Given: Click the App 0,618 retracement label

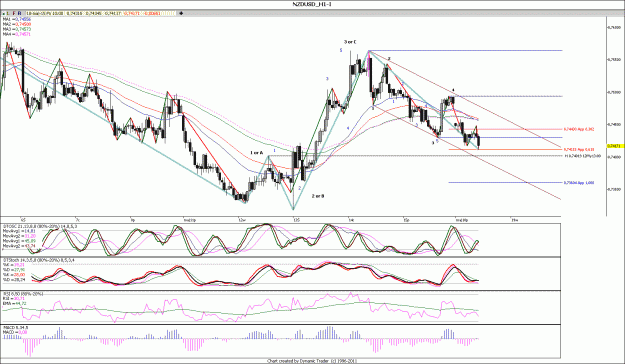Looking at the screenshot, I should click(579, 150).
